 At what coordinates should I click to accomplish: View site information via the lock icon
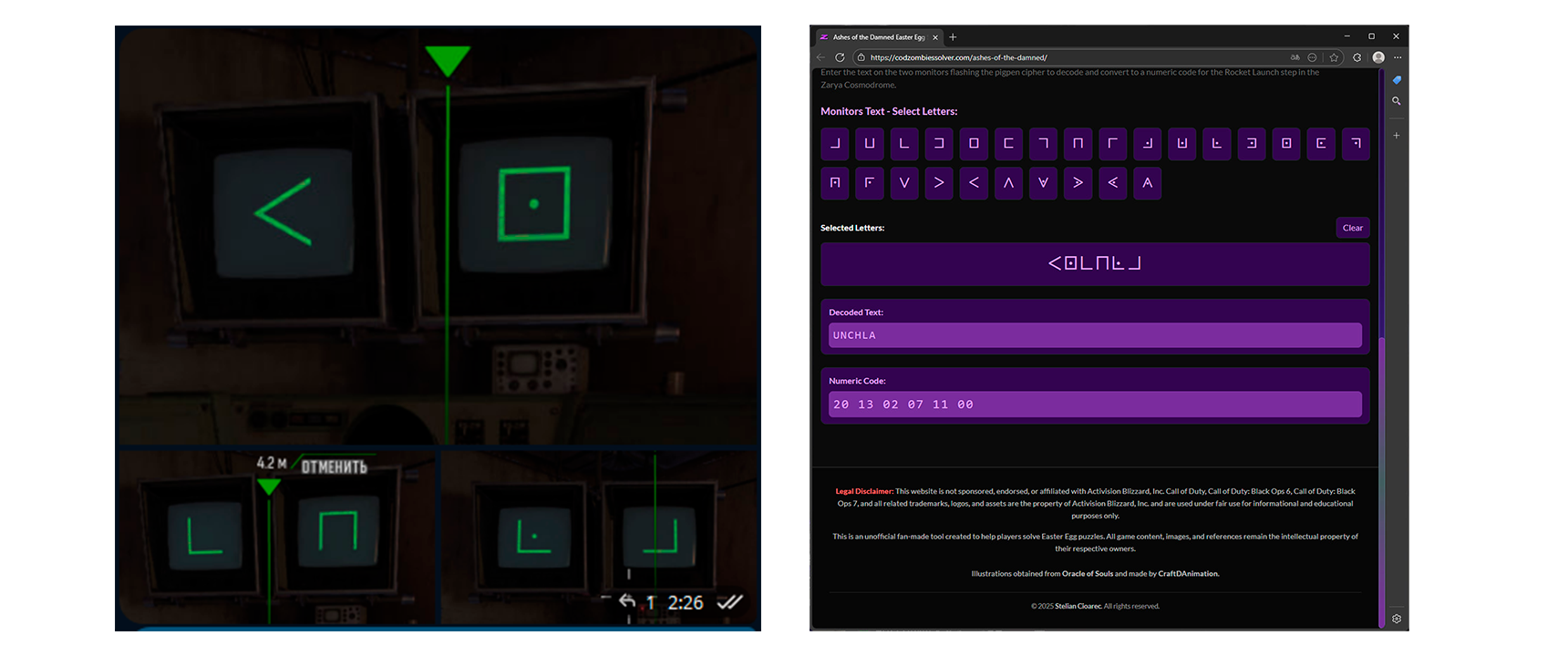[861, 57]
